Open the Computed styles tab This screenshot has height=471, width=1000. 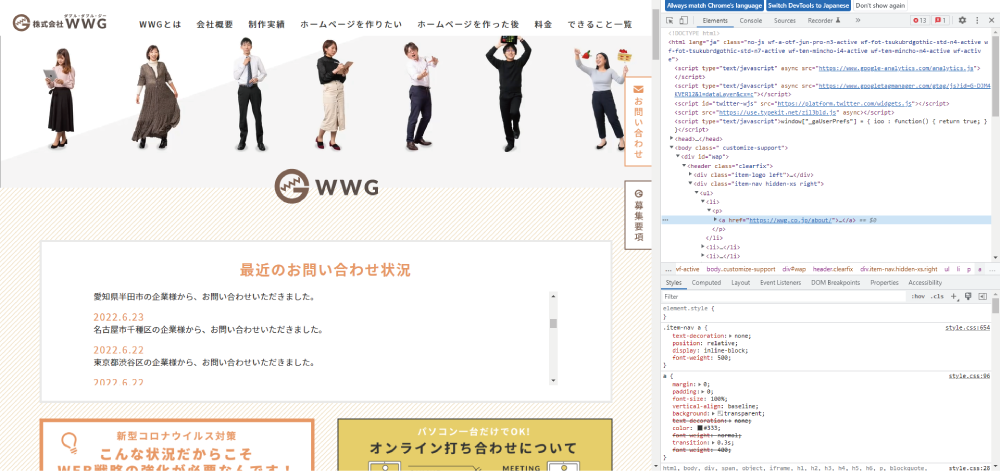tap(706, 283)
